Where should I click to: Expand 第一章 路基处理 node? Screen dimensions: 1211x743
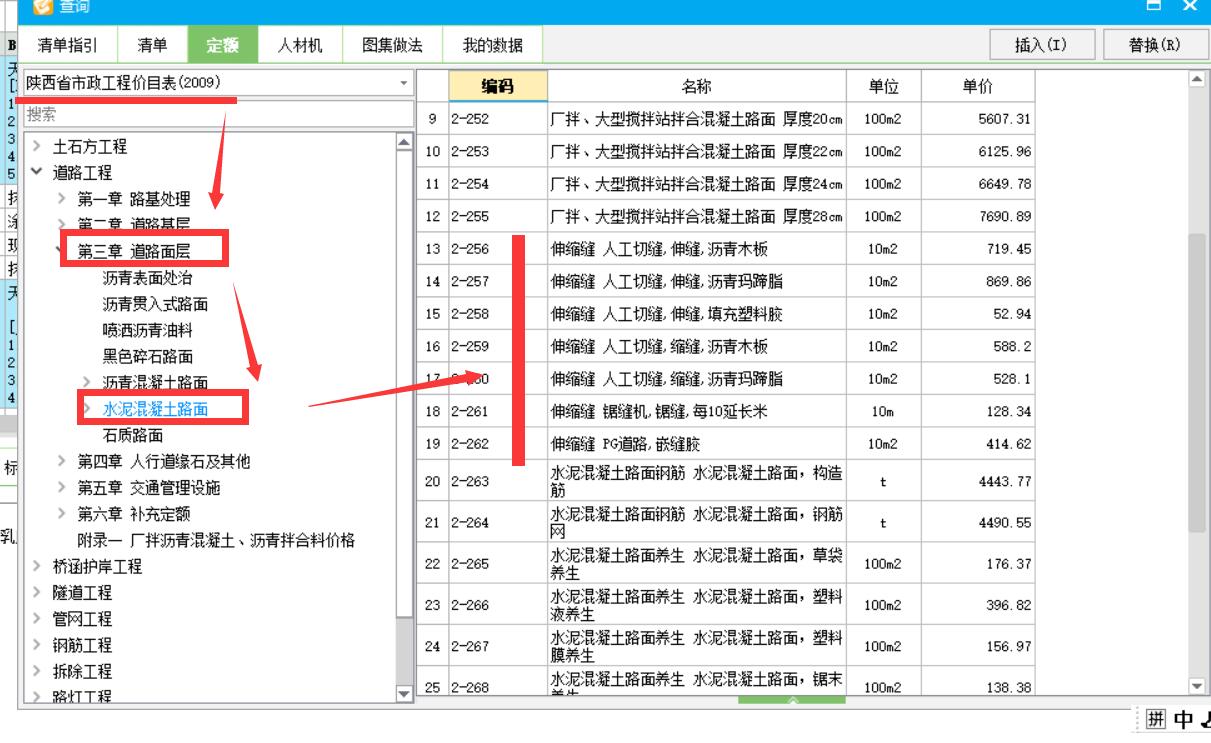tap(62, 199)
